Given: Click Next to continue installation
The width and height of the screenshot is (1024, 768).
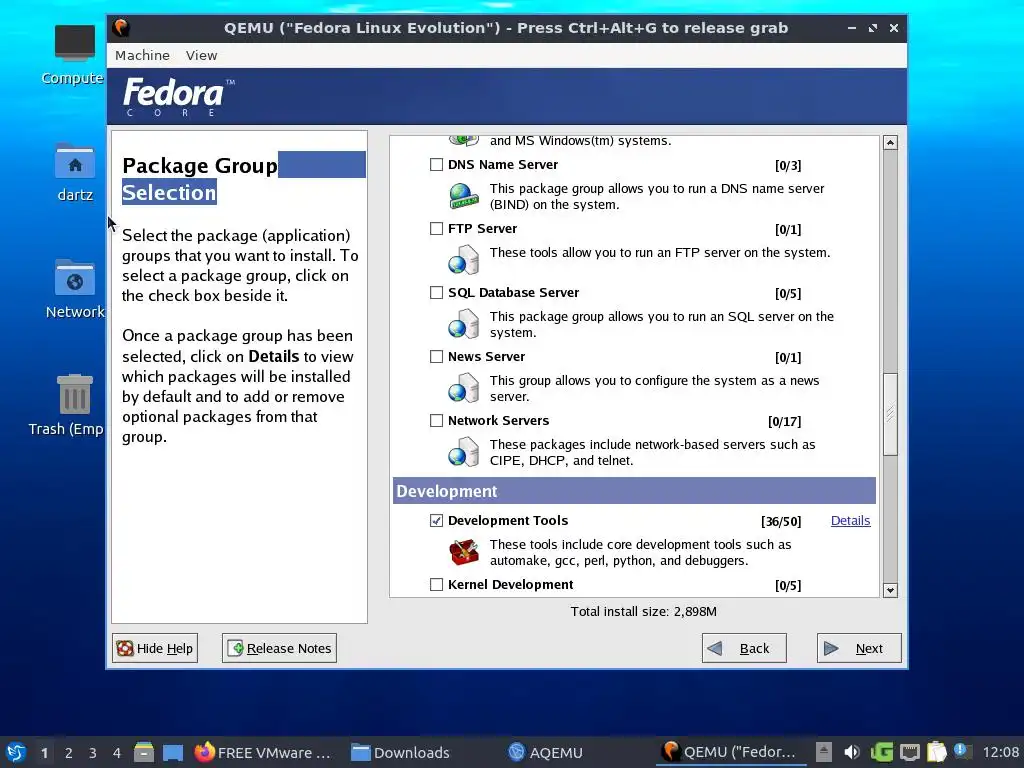Looking at the screenshot, I should pos(859,648).
